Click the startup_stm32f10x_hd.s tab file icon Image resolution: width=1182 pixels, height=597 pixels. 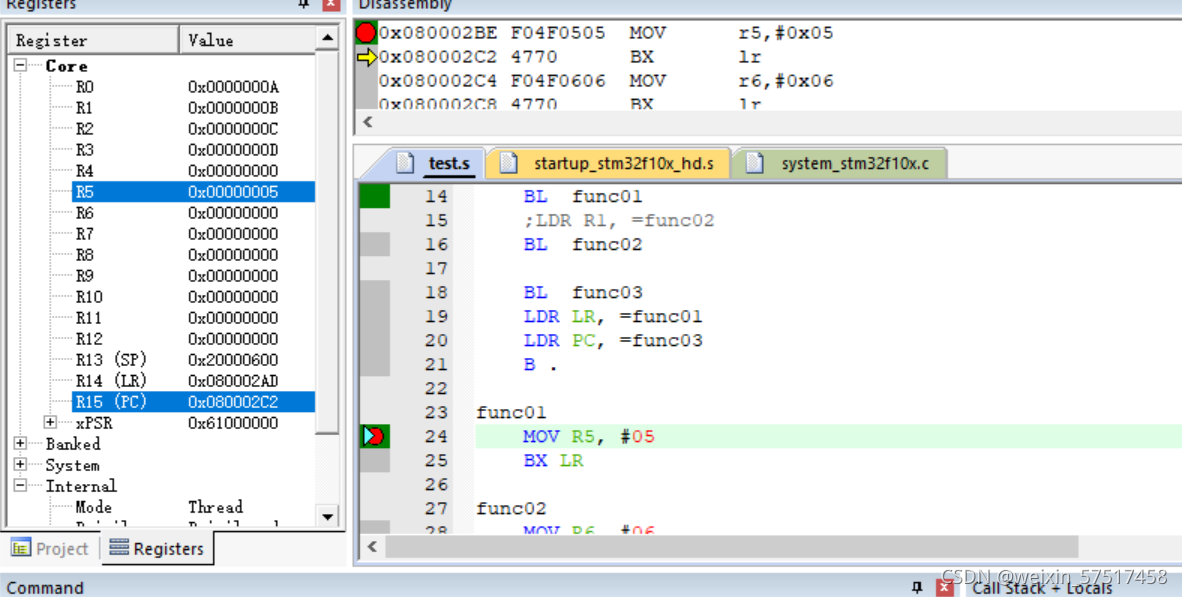[x=509, y=163]
